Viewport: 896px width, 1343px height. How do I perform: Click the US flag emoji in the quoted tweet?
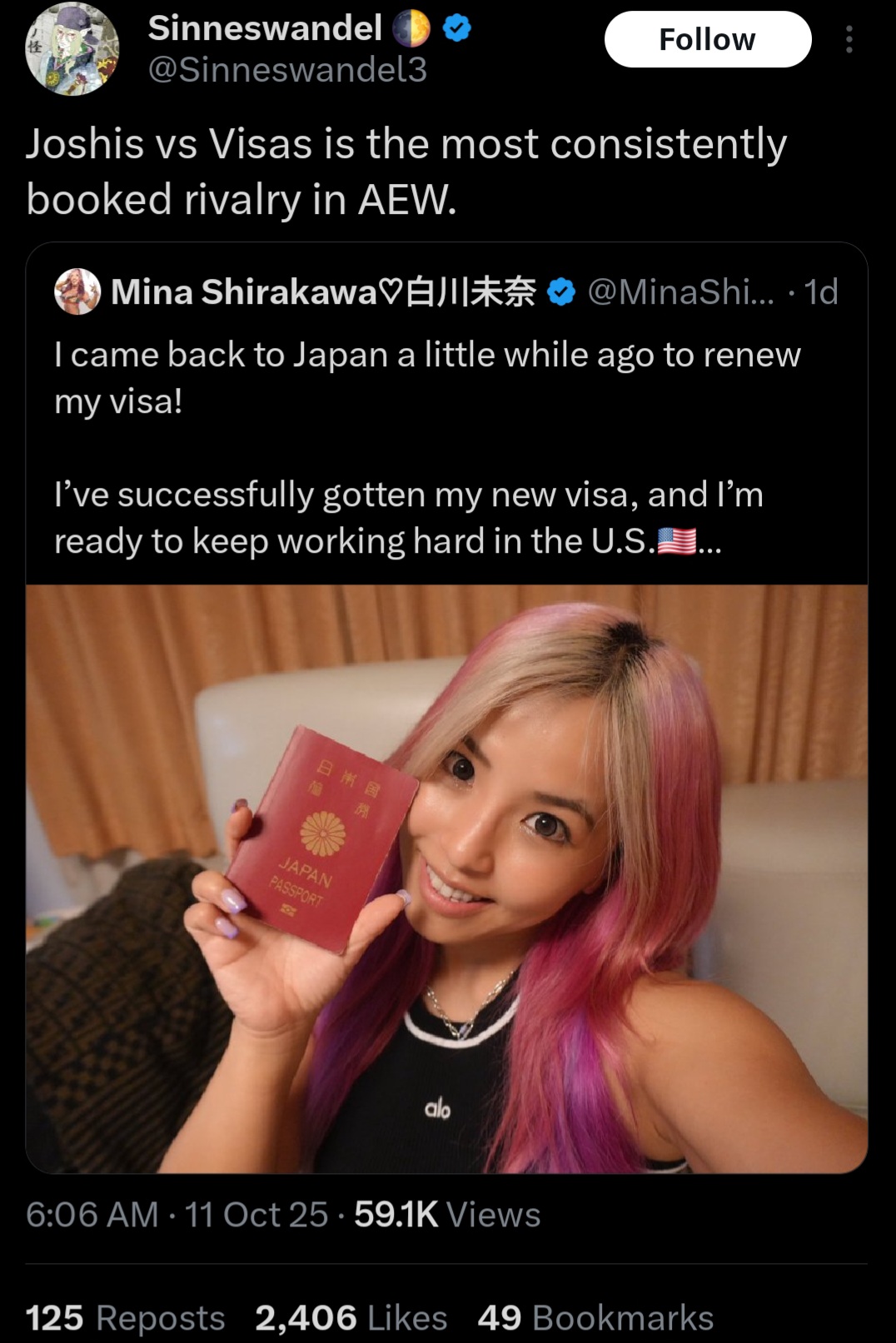(677, 541)
